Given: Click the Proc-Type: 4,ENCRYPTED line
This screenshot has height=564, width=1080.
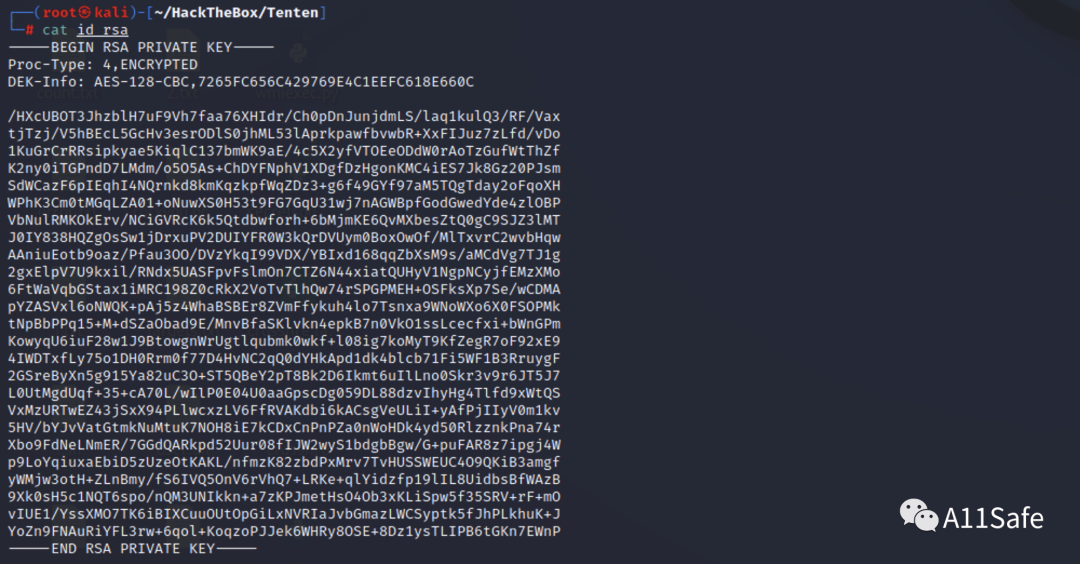Looking at the screenshot, I should [x=103, y=64].
